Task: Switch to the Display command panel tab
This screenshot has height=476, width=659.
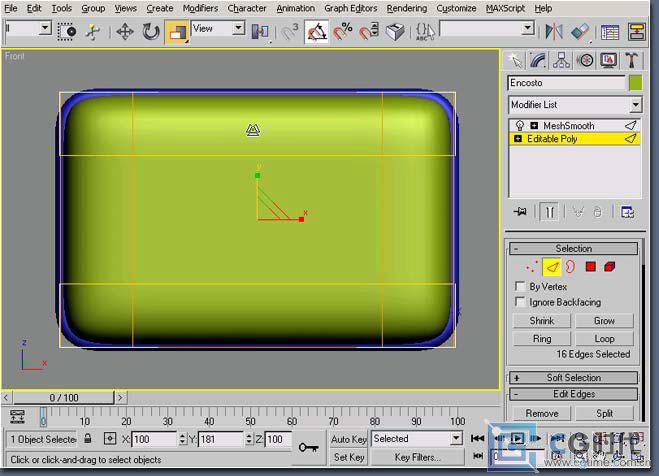Action: (609, 60)
